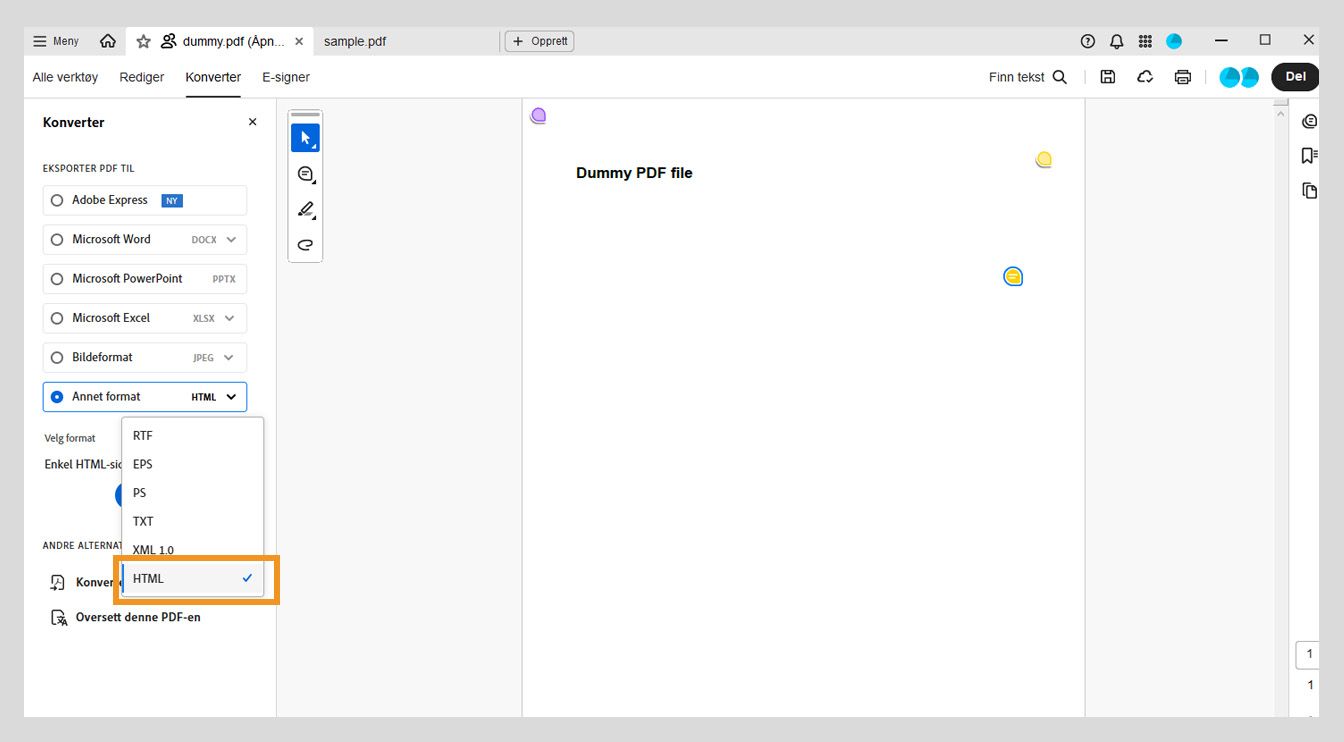Expand the JPEG image format dropdown
This screenshot has width=1344, height=742.
pyautogui.click(x=230, y=357)
